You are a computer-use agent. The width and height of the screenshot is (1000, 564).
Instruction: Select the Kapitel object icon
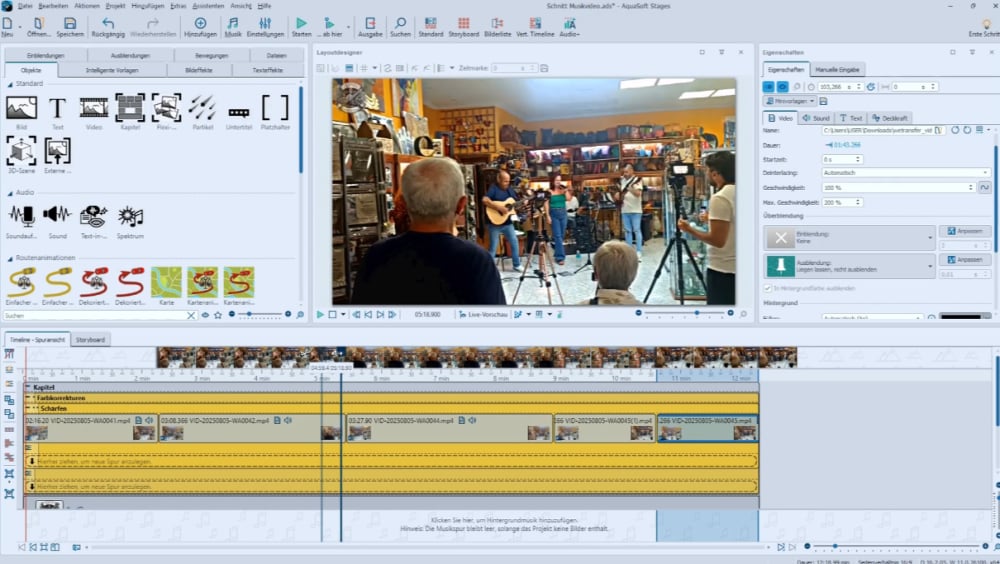coord(130,108)
